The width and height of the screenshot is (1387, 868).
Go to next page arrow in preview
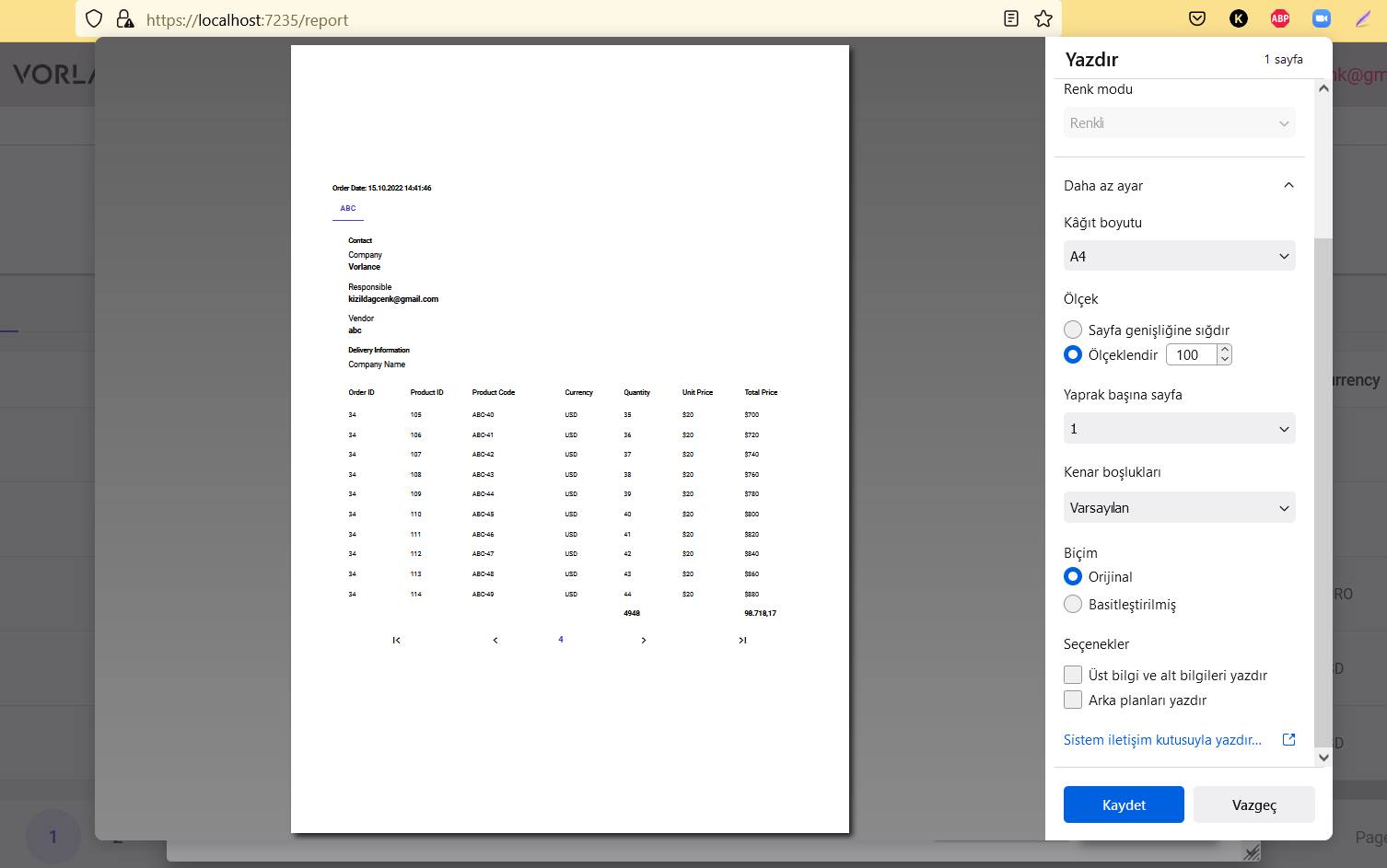tap(644, 641)
